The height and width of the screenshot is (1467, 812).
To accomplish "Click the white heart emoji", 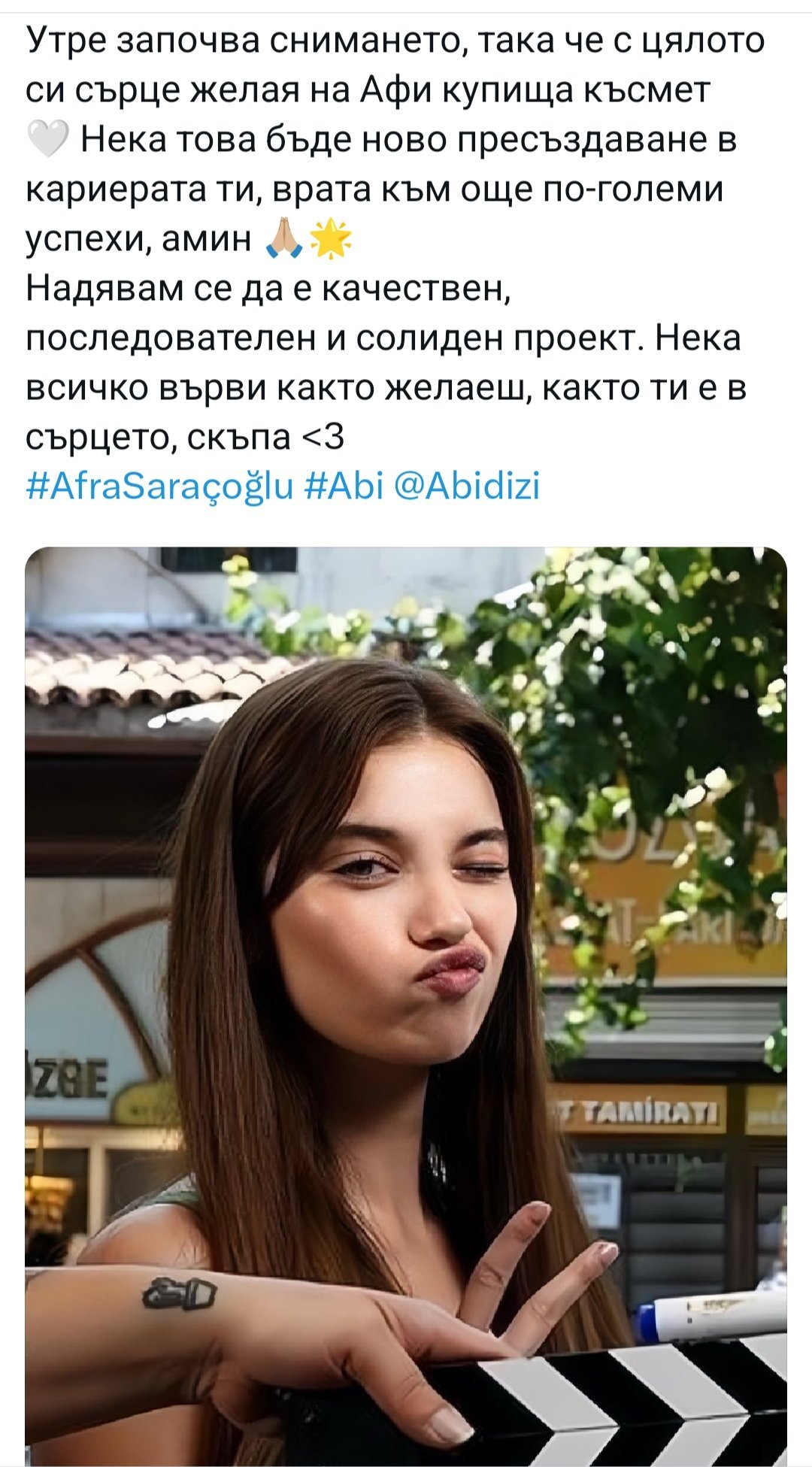I will pos(48,140).
